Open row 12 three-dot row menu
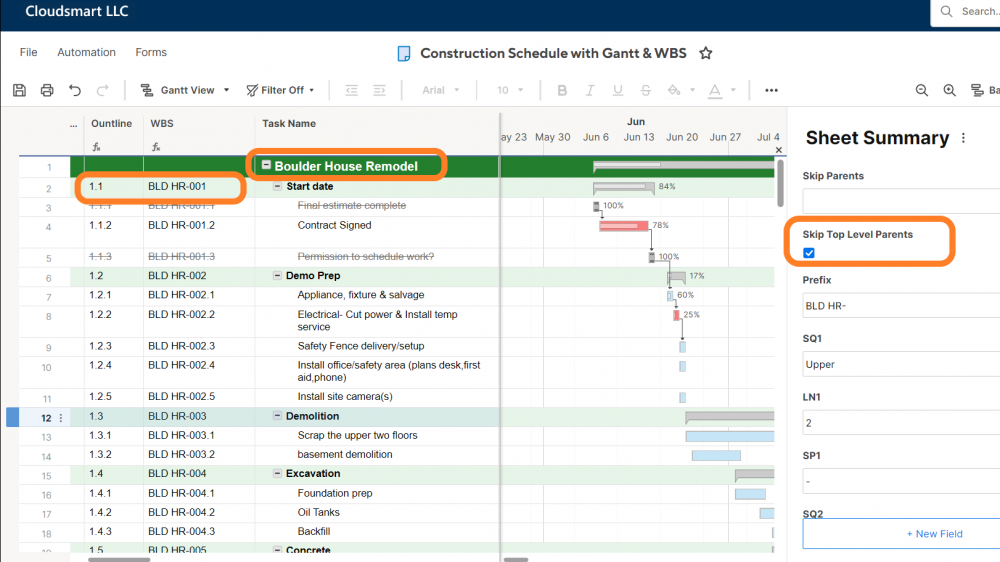The image size is (1000, 562). click(x=61, y=418)
